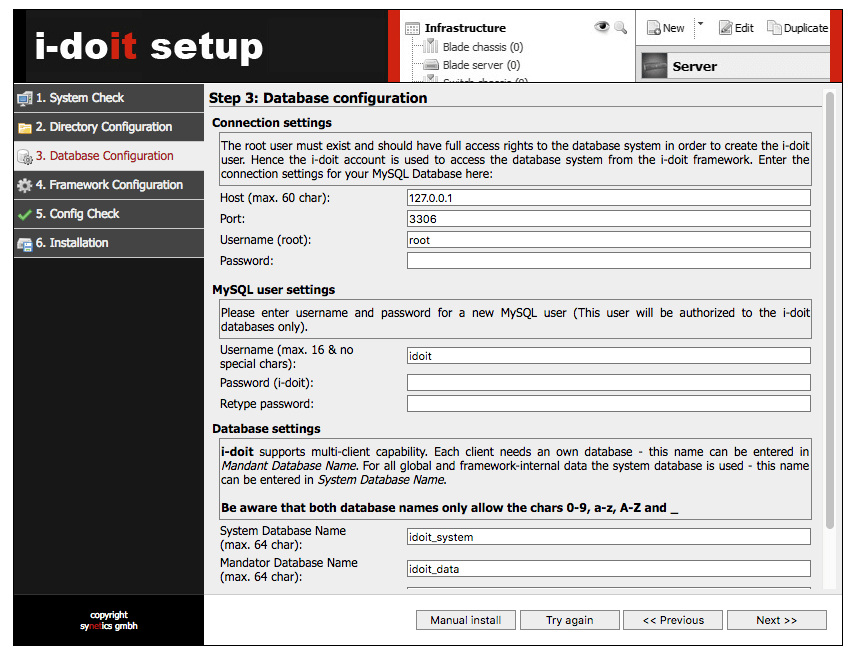Go to step 6. Installation

point(109,243)
